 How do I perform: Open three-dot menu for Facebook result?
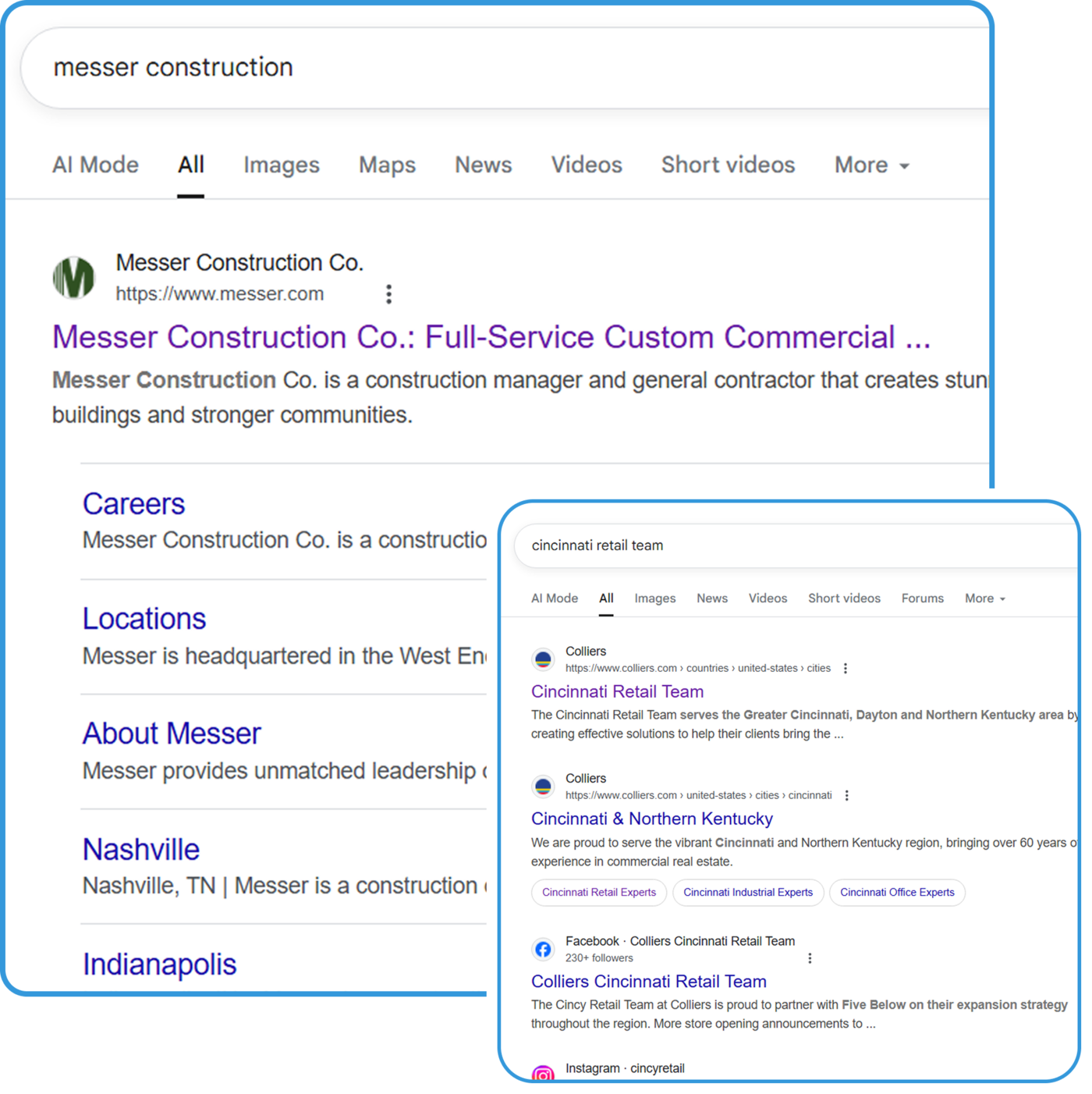[810, 958]
